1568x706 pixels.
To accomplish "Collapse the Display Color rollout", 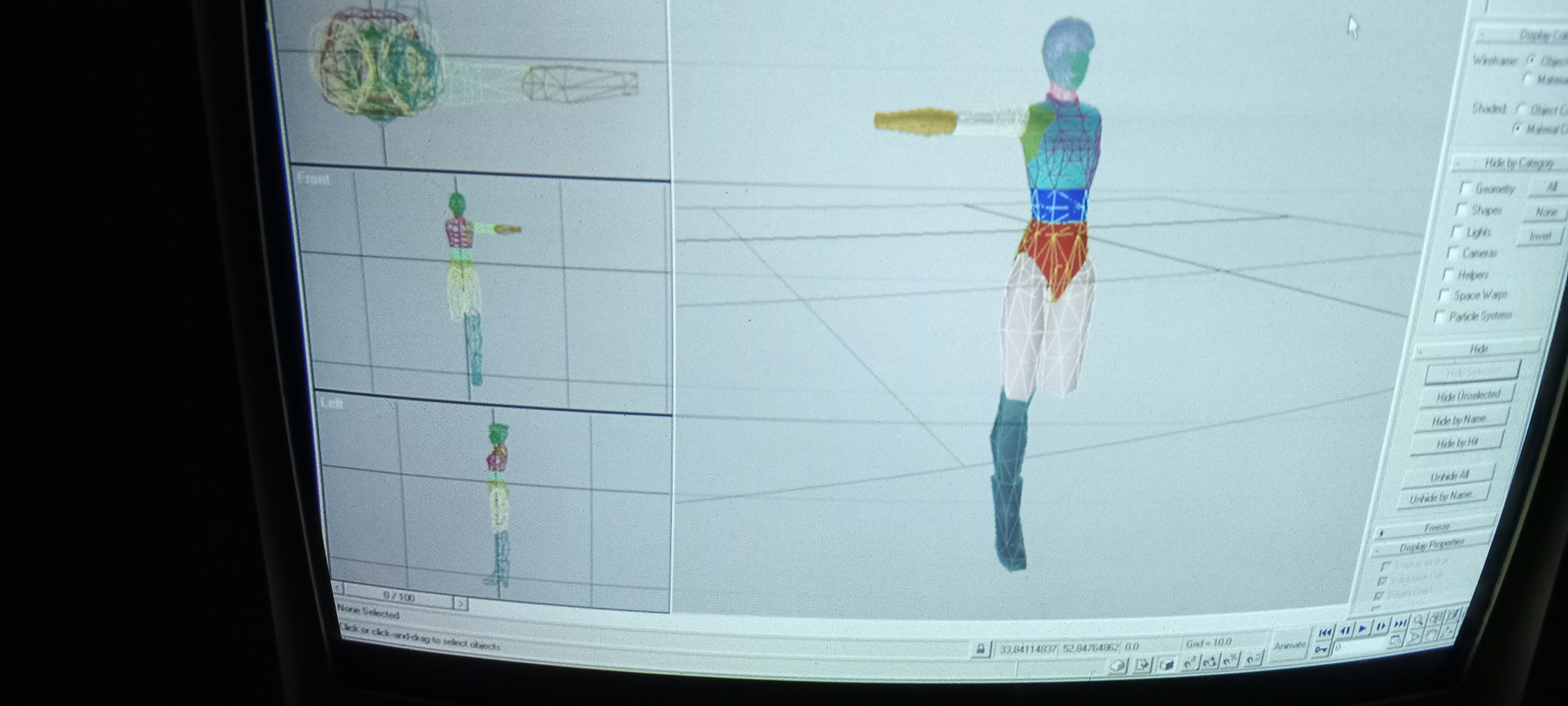I will pos(1521,35).
